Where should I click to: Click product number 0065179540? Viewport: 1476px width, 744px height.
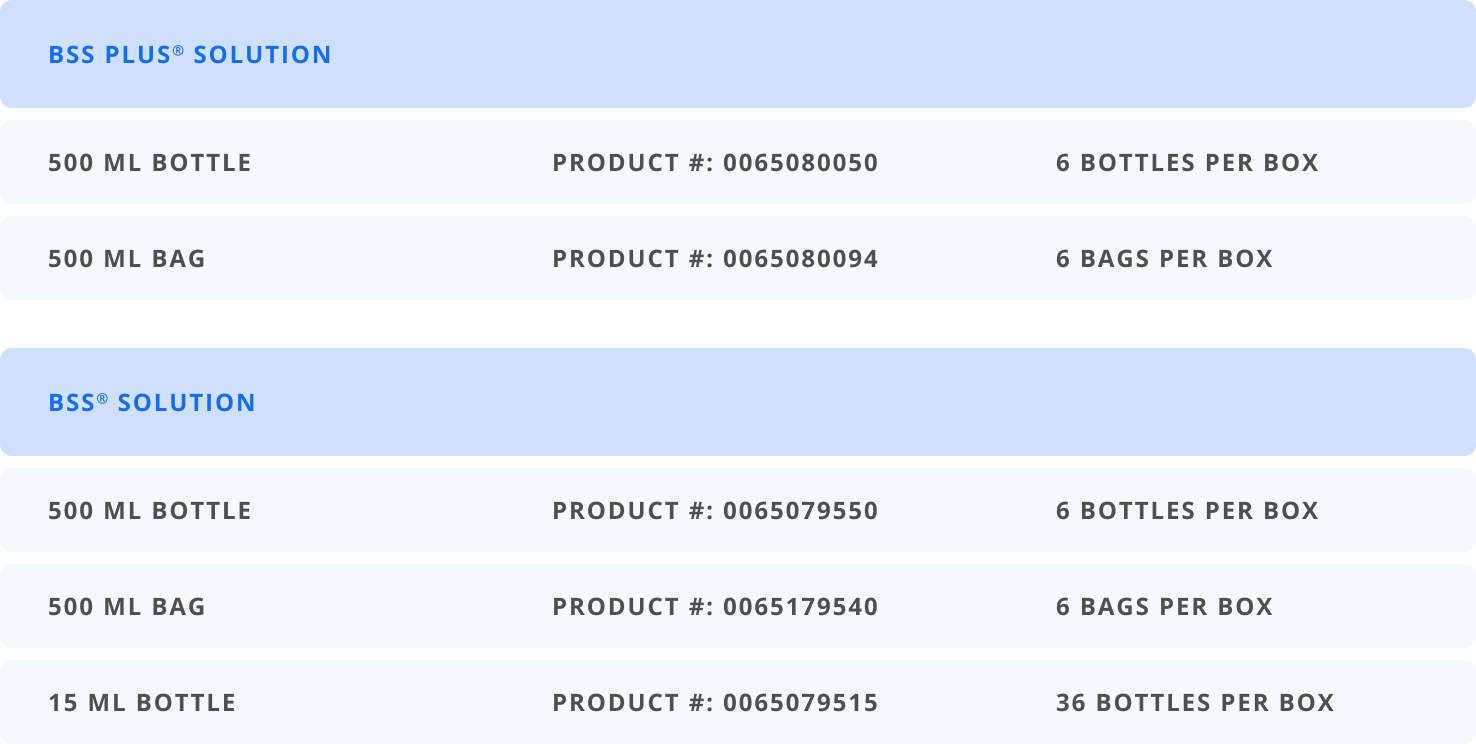click(800, 607)
